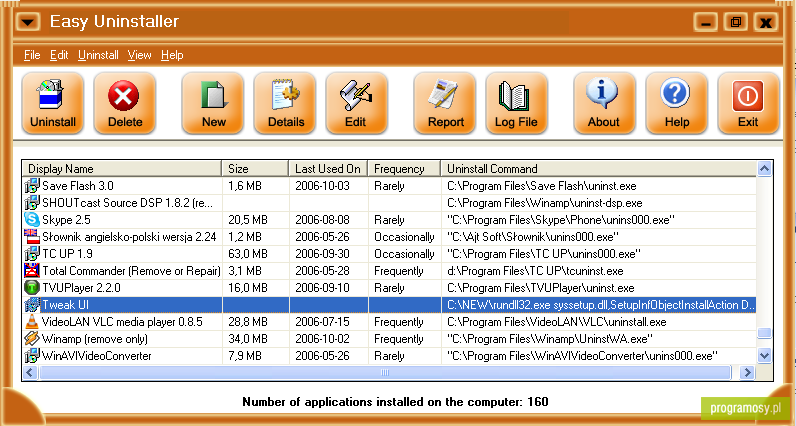The width and height of the screenshot is (796, 426).
Task: Open the title bar dropdown arrow menu
Action: [x=27, y=22]
